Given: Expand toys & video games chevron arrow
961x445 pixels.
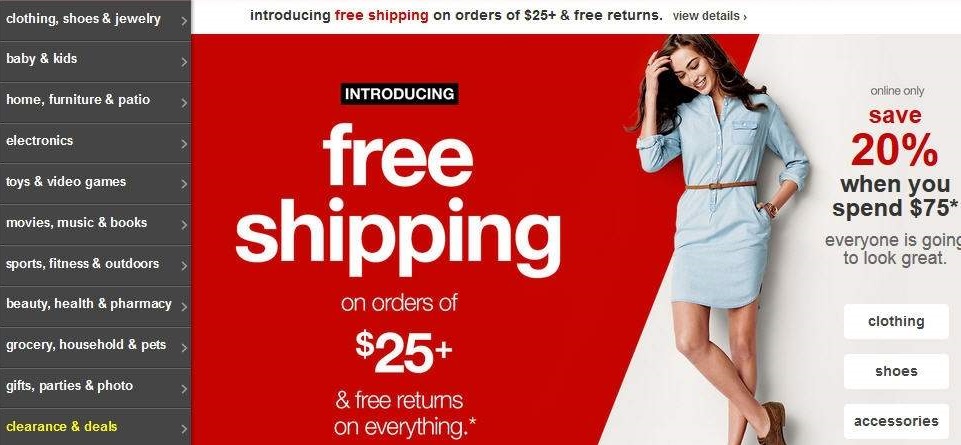Looking at the screenshot, I should click(184, 184).
